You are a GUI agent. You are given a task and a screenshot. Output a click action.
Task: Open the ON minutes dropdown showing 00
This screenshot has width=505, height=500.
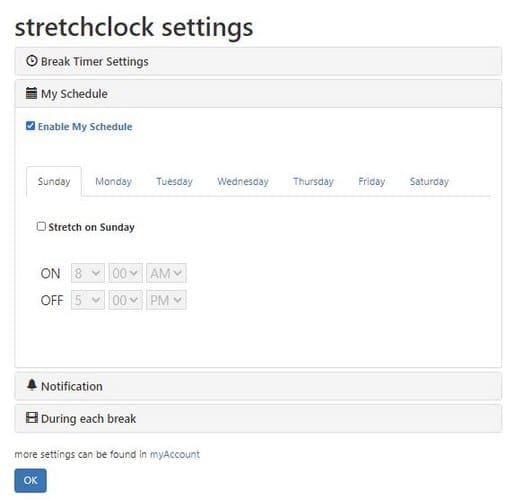pyautogui.click(x=125, y=273)
